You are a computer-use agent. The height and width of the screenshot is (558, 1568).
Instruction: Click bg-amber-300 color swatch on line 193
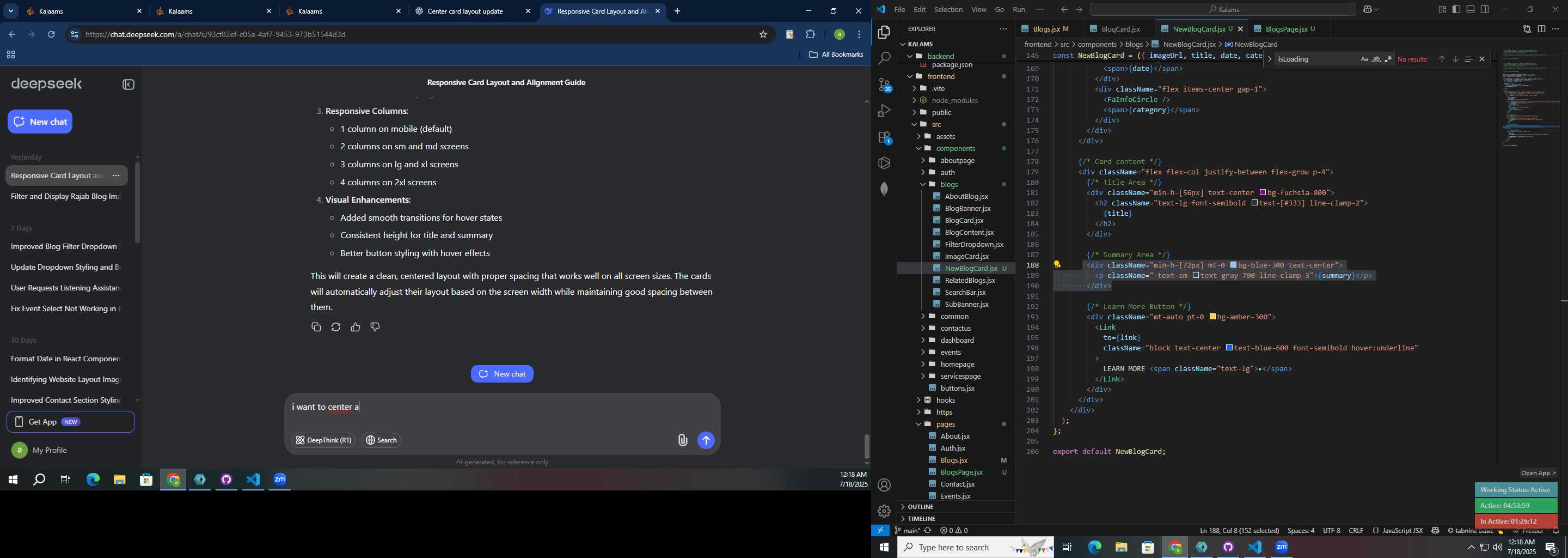[x=1212, y=317]
